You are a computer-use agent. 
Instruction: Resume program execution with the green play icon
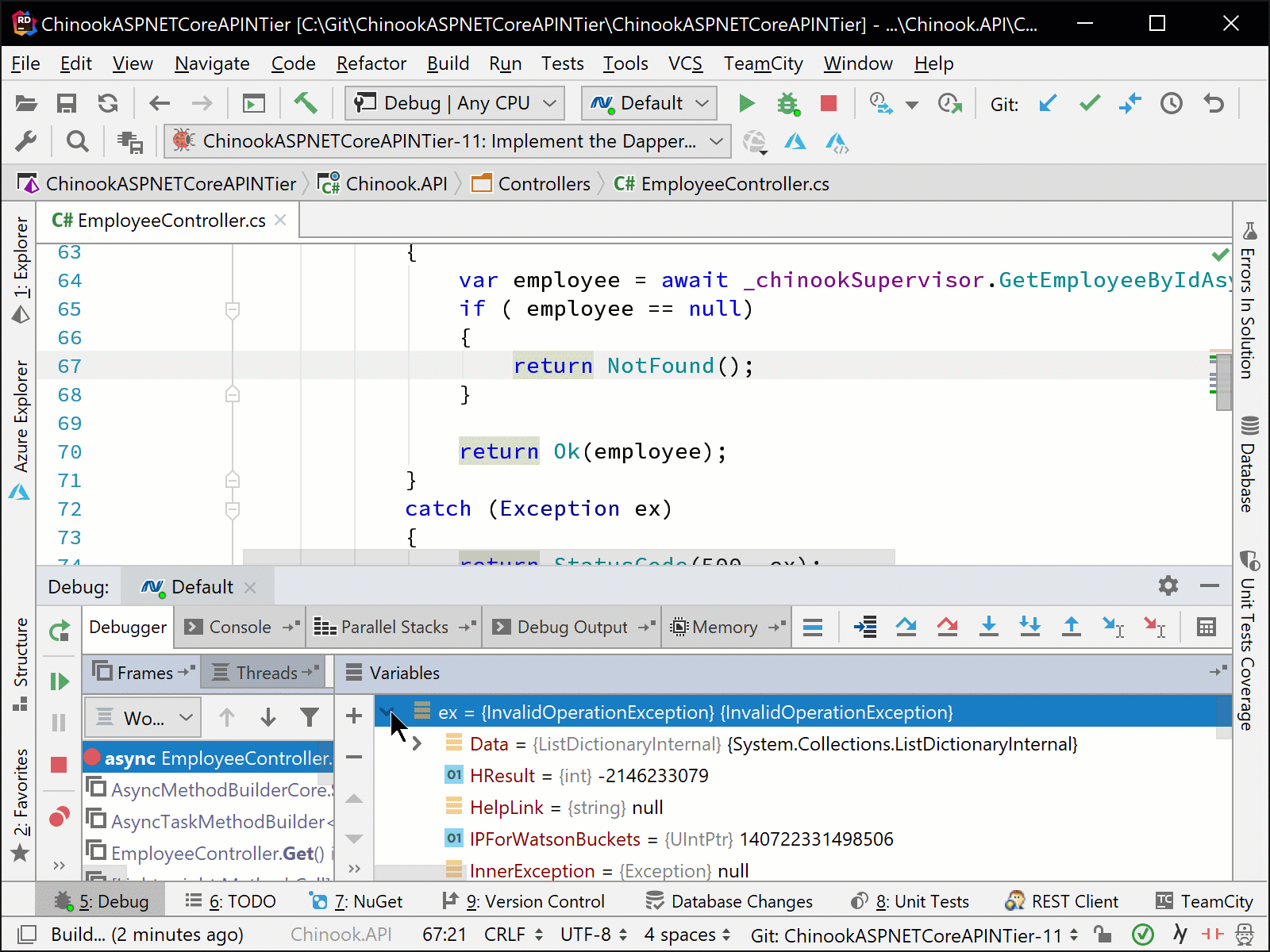(x=59, y=680)
